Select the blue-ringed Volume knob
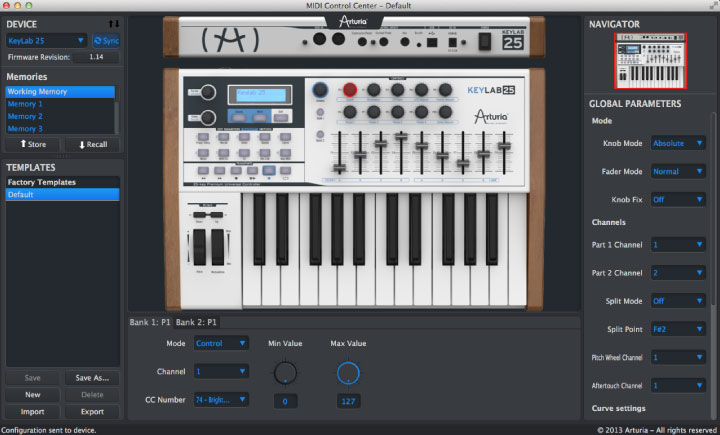The width and height of the screenshot is (720, 435). click(320, 90)
